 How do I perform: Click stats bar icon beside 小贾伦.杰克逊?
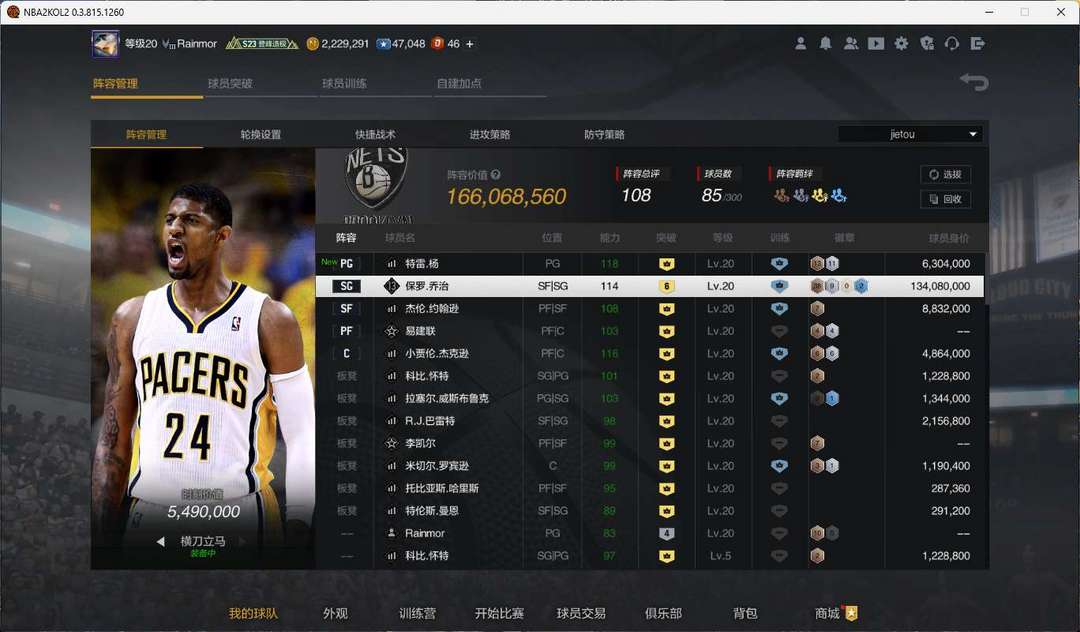[x=391, y=354]
